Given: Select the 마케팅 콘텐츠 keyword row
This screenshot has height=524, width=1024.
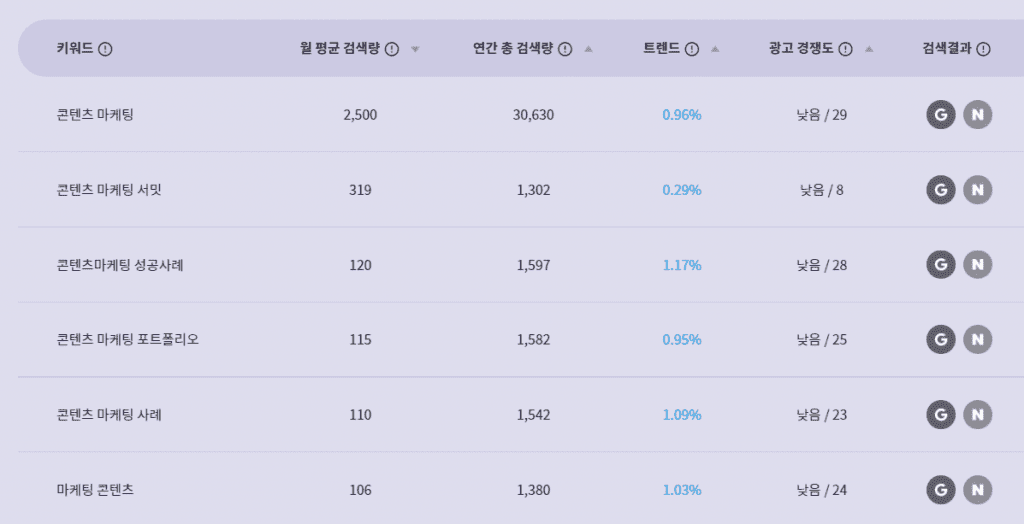Looking at the screenshot, I should click(520, 489).
